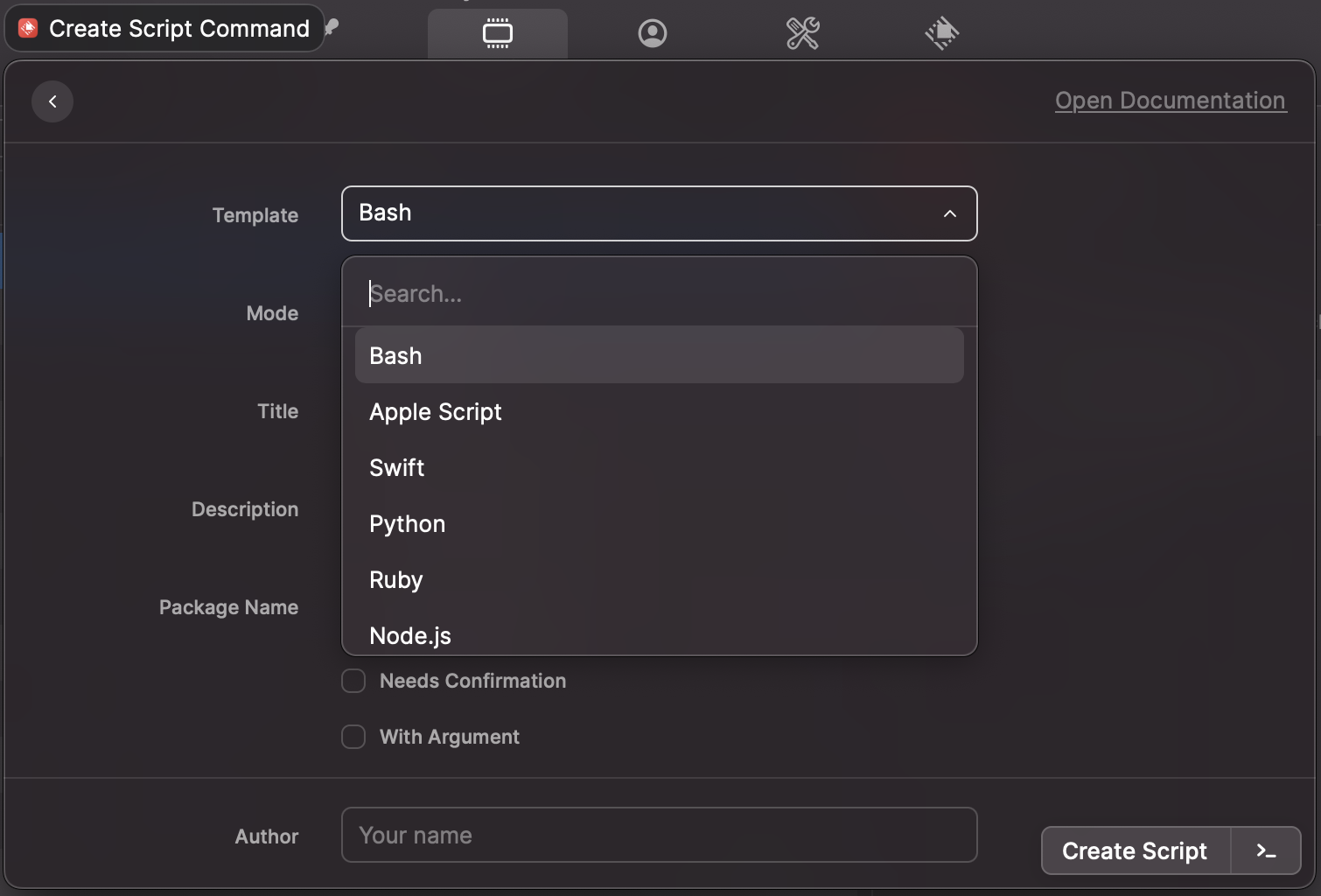1321x896 pixels.
Task: Enable the With Argument checkbox
Action: 353,737
